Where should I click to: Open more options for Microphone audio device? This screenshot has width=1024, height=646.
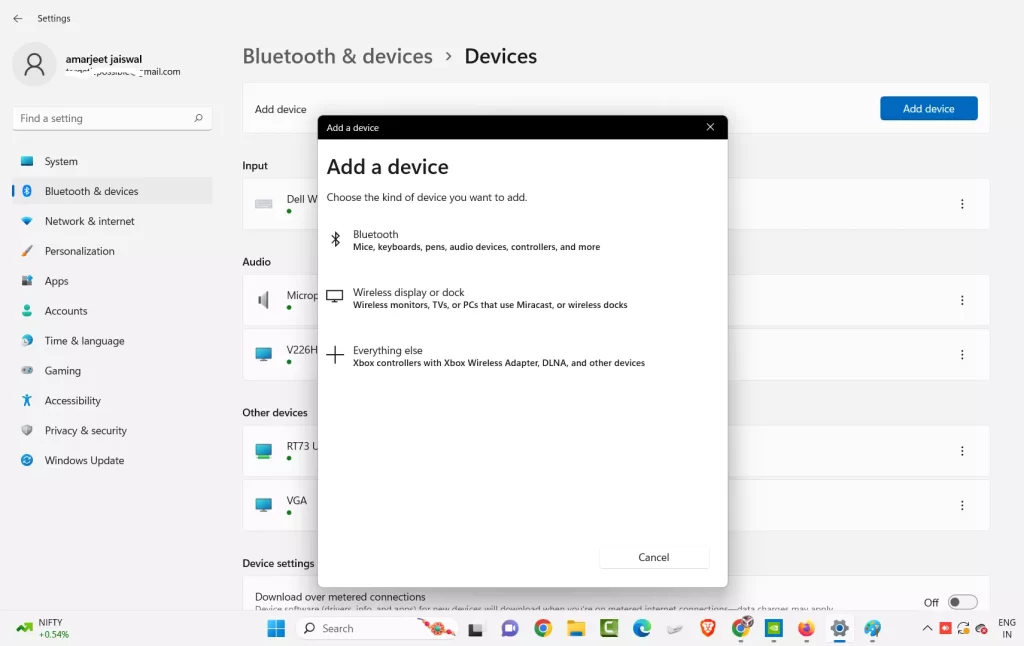click(962, 300)
